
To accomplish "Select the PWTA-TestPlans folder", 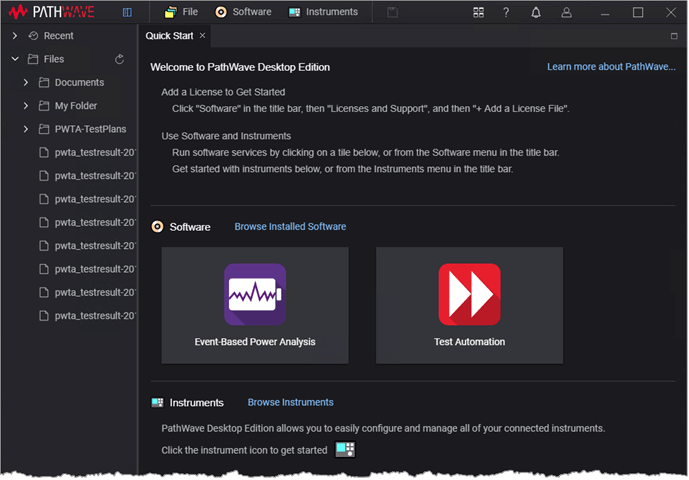I will [90, 129].
